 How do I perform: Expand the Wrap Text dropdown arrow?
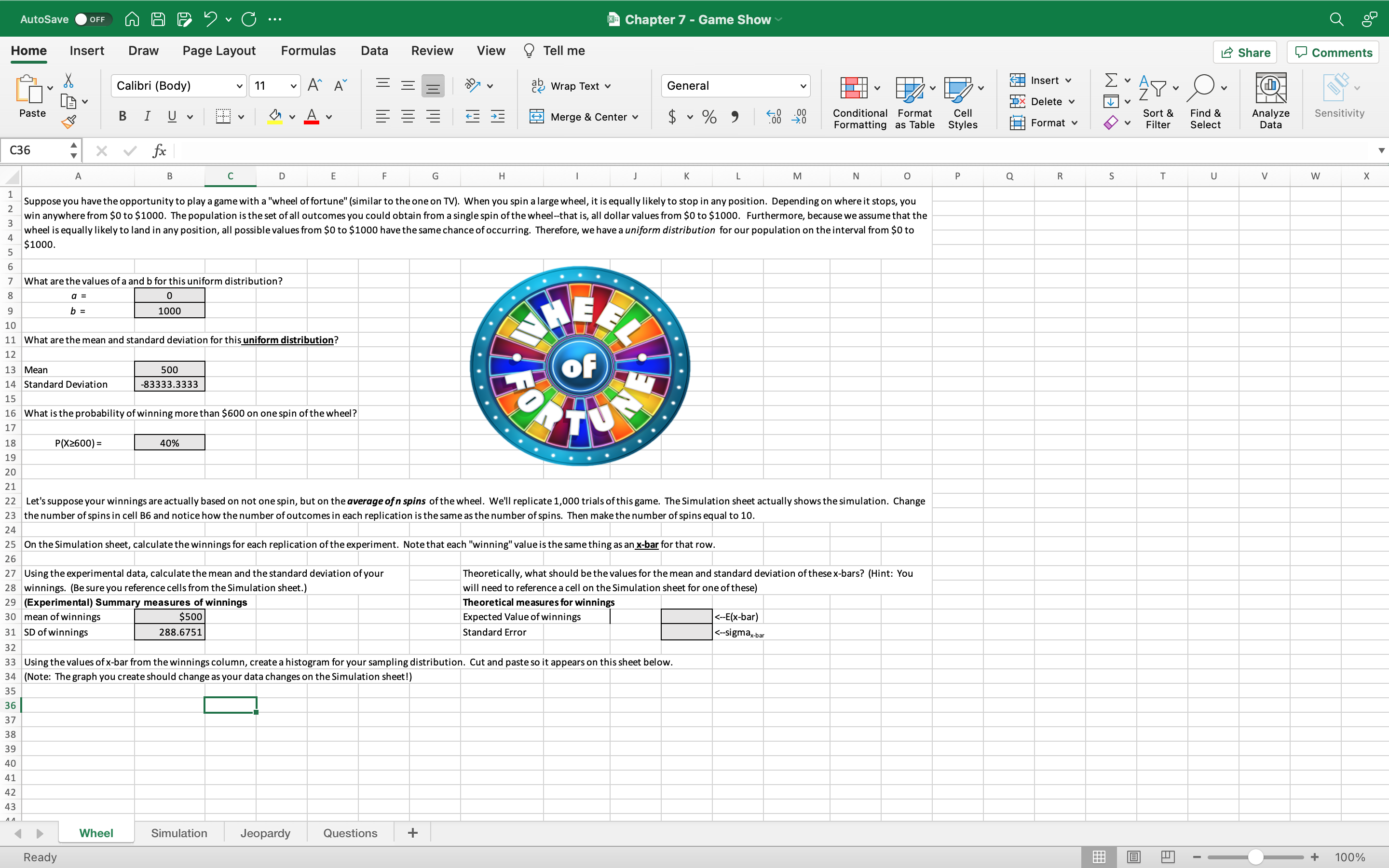tap(608, 86)
